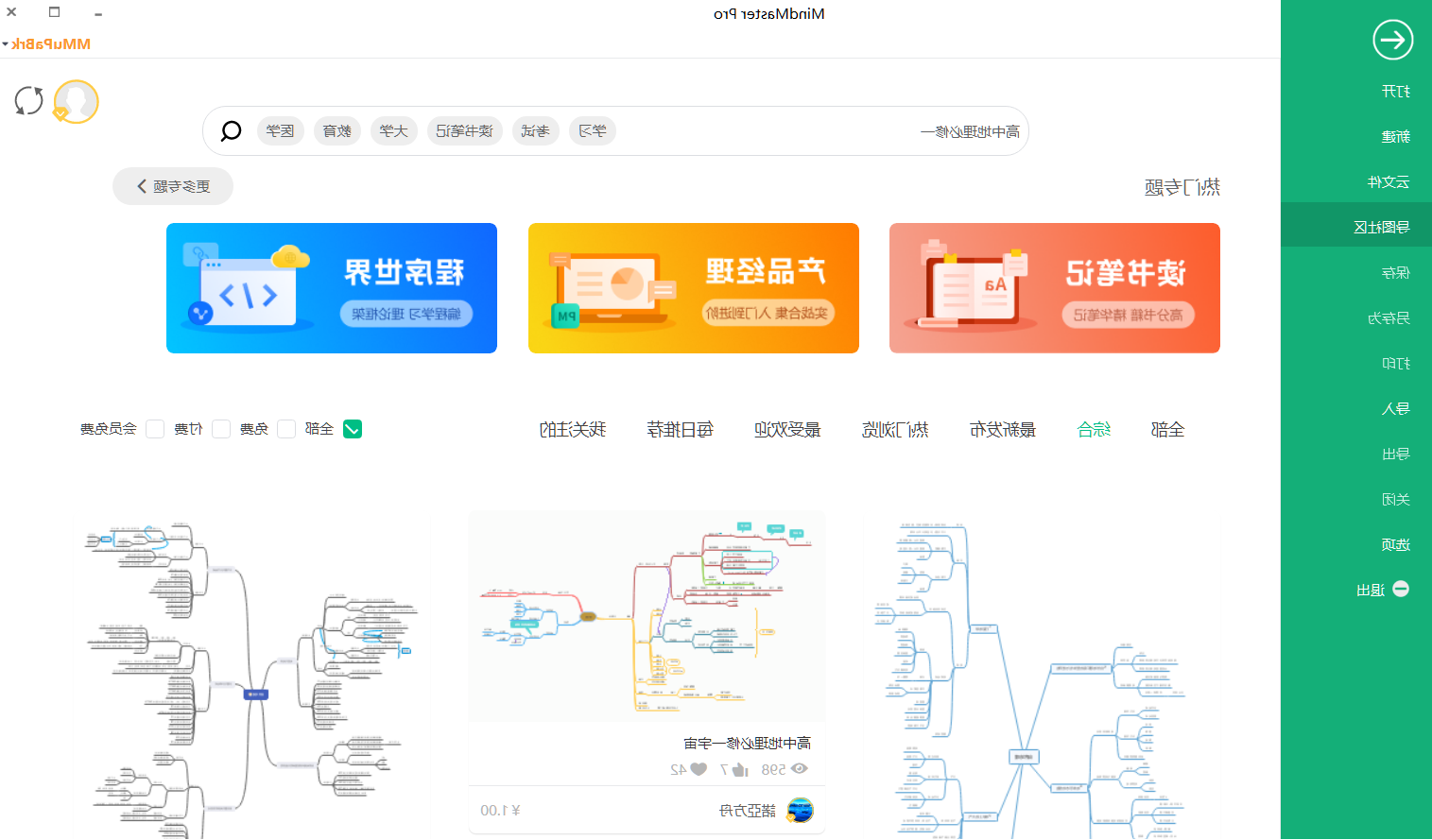This screenshot has width=1432, height=840.
Task: Select the 全部 category tab
Action: tap(1167, 430)
